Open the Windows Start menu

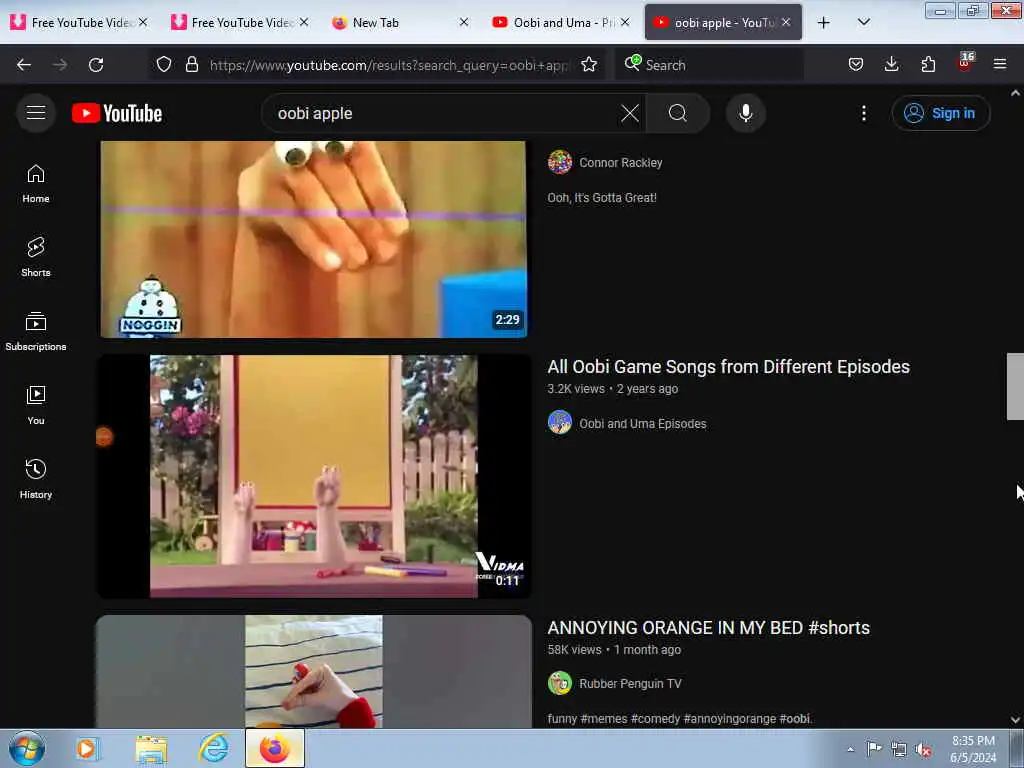(27, 748)
